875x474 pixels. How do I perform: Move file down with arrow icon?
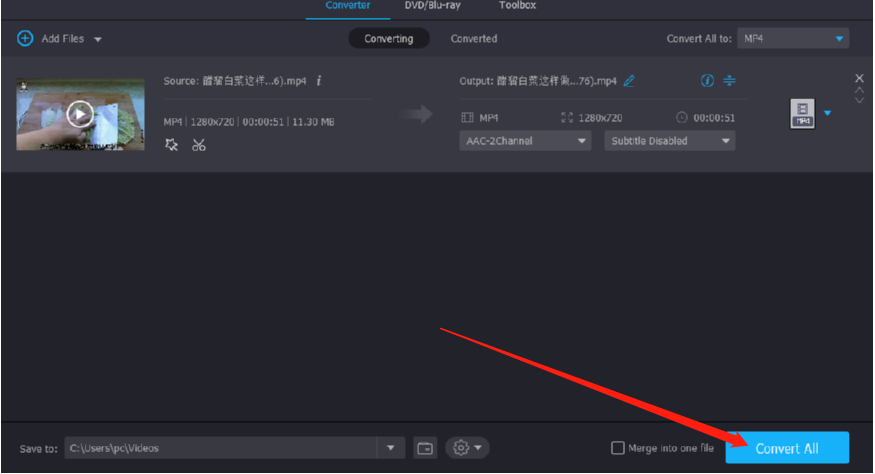pyautogui.click(x=859, y=100)
